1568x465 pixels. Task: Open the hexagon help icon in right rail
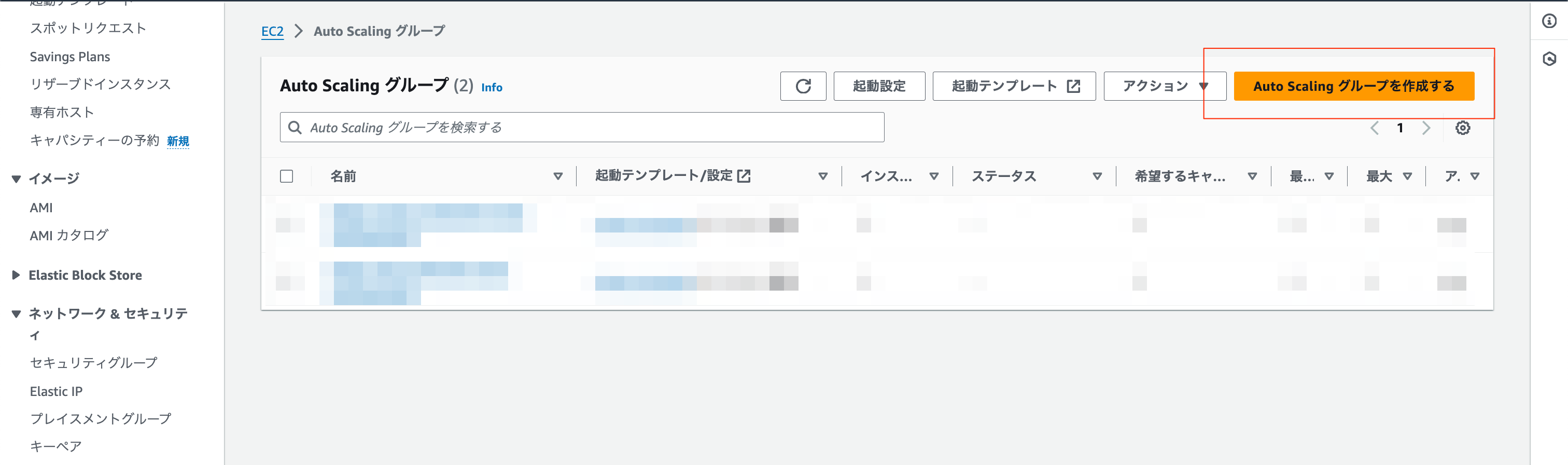(1549, 59)
